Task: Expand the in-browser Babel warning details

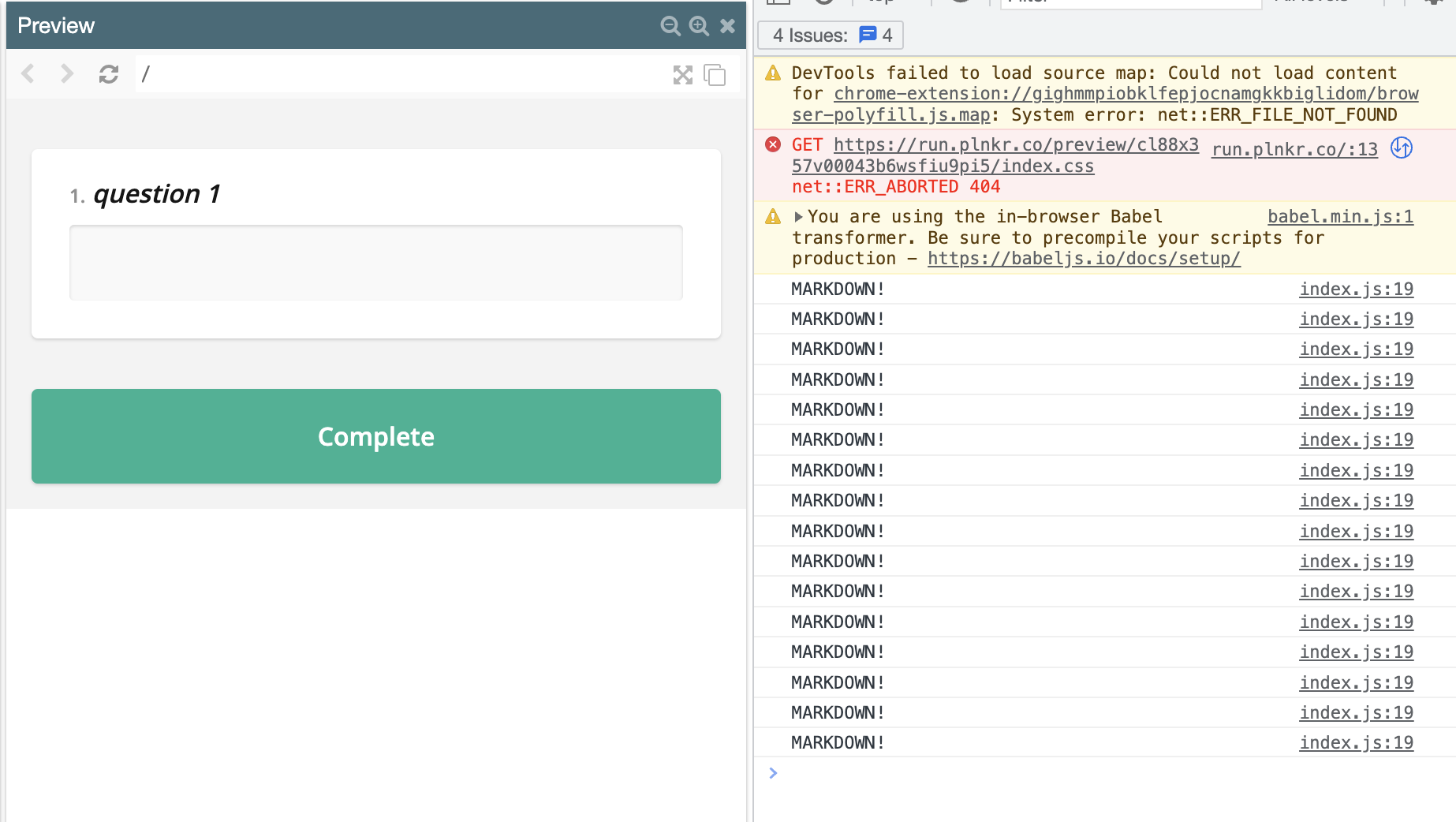Action: (x=798, y=216)
